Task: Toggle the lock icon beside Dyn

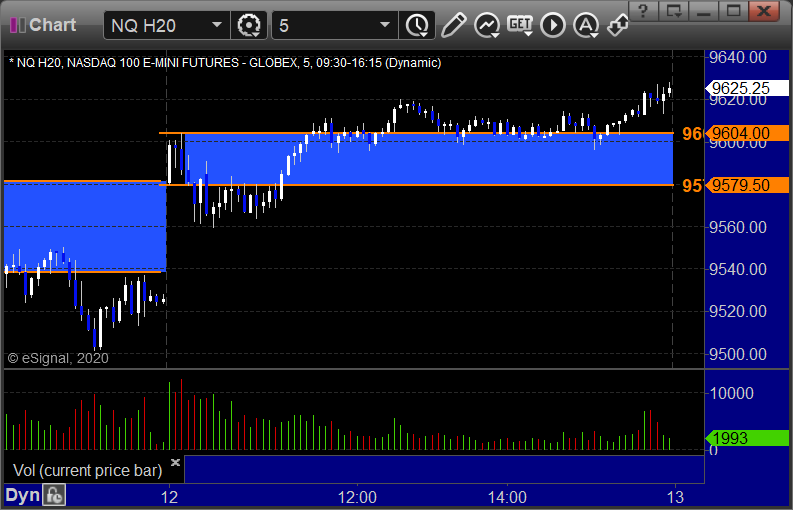Action: pos(54,495)
